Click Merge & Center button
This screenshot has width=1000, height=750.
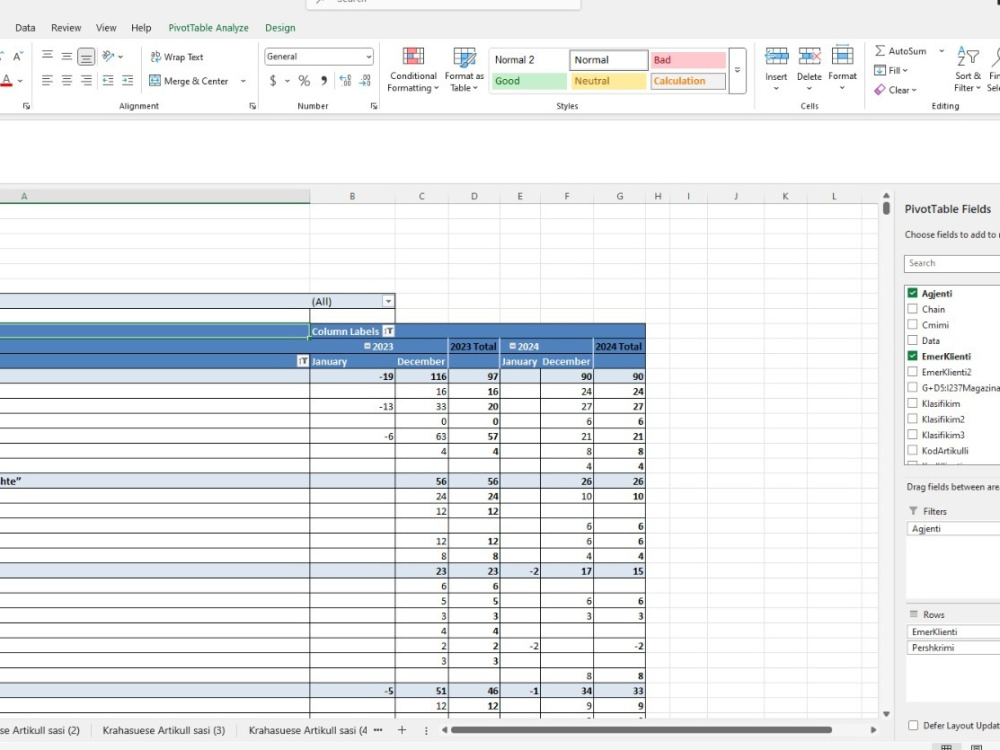189,81
